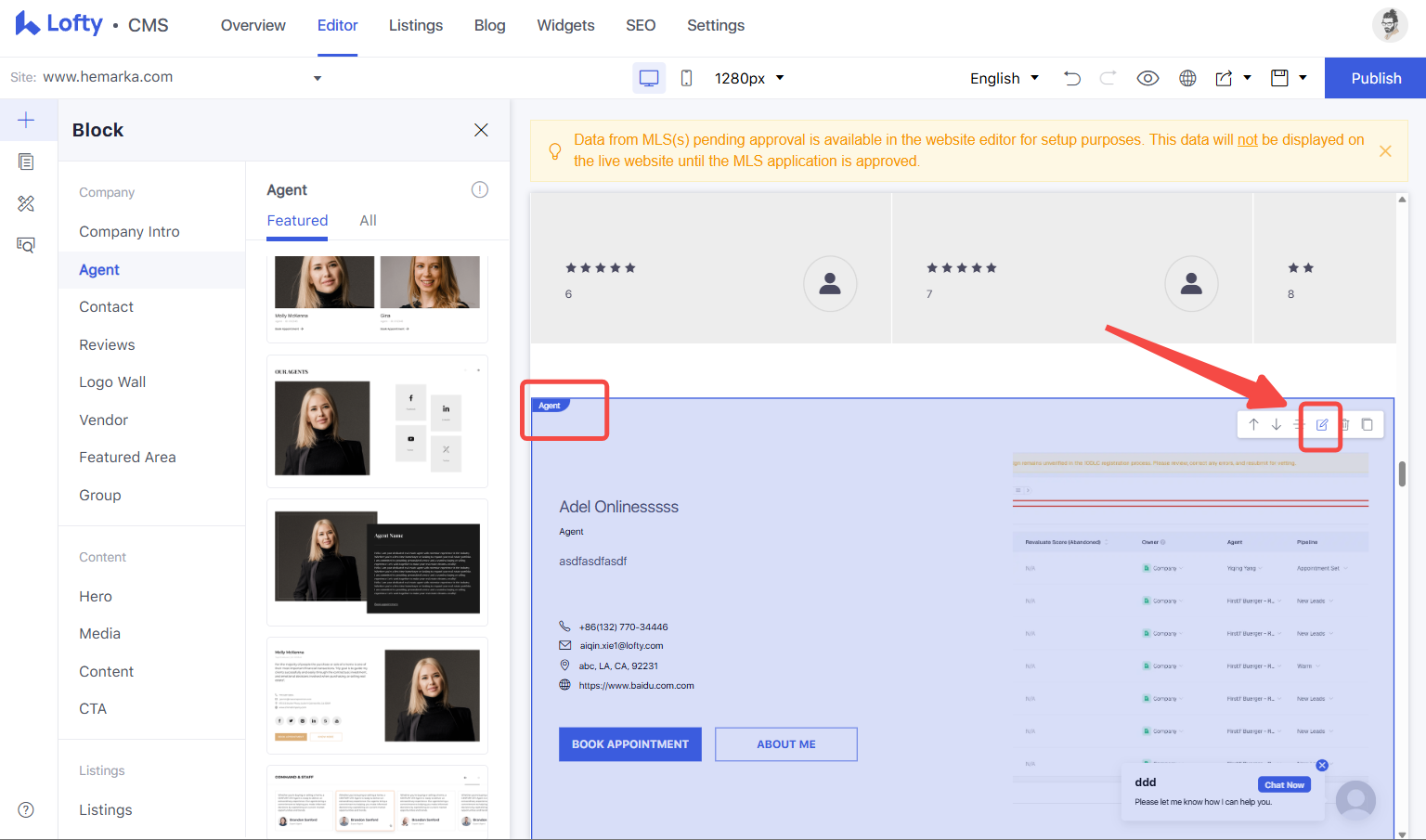Open the help question mark icon

tap(26, 809)
